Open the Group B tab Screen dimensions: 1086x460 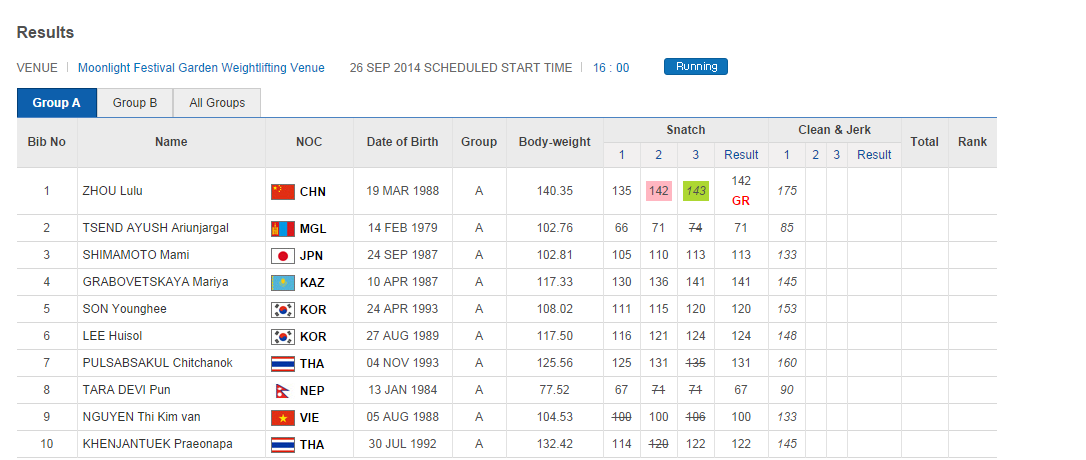point(135,103)
